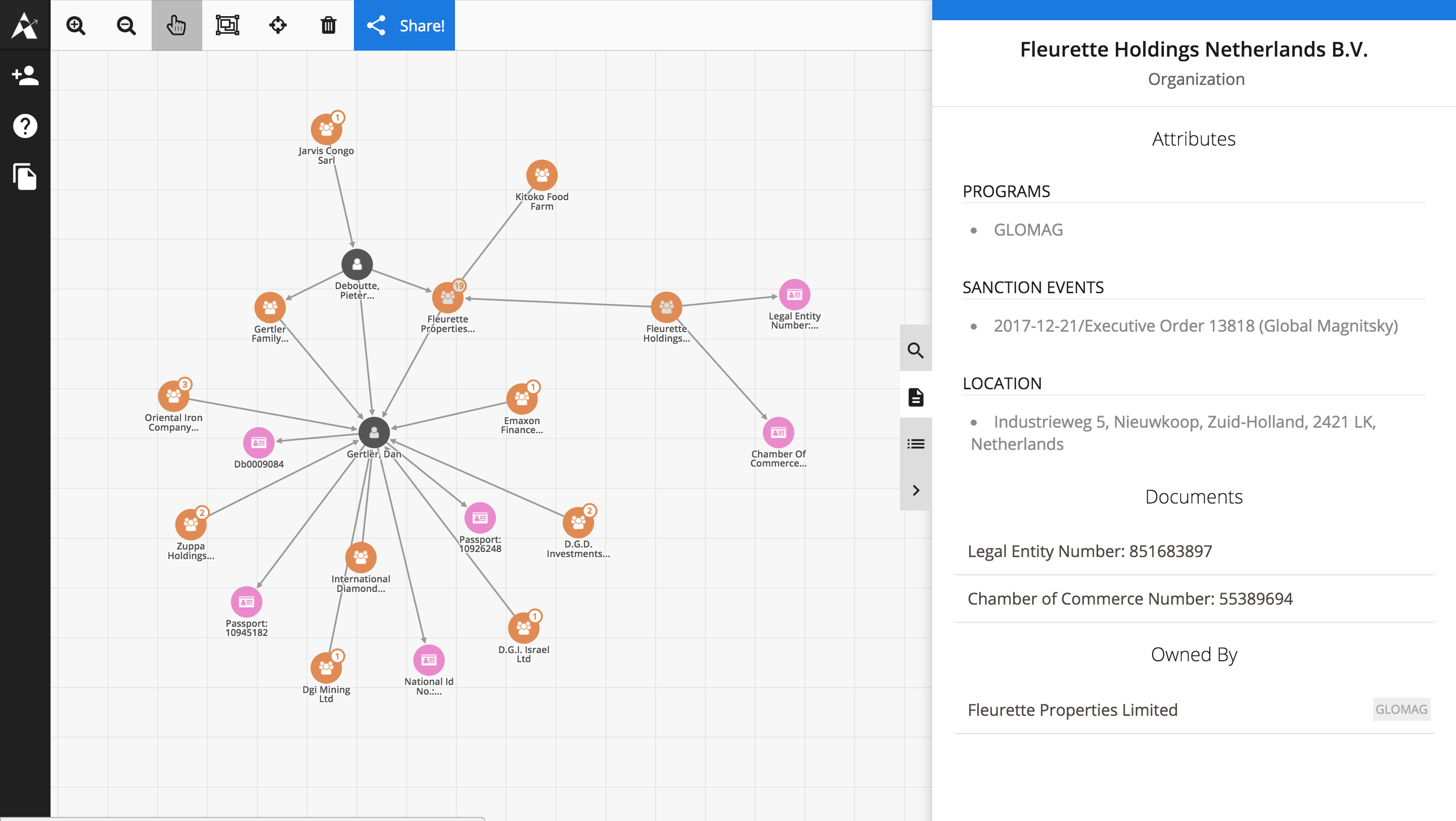
Task: Open the search tab in side panel
Action: click(x=915, y=350)
